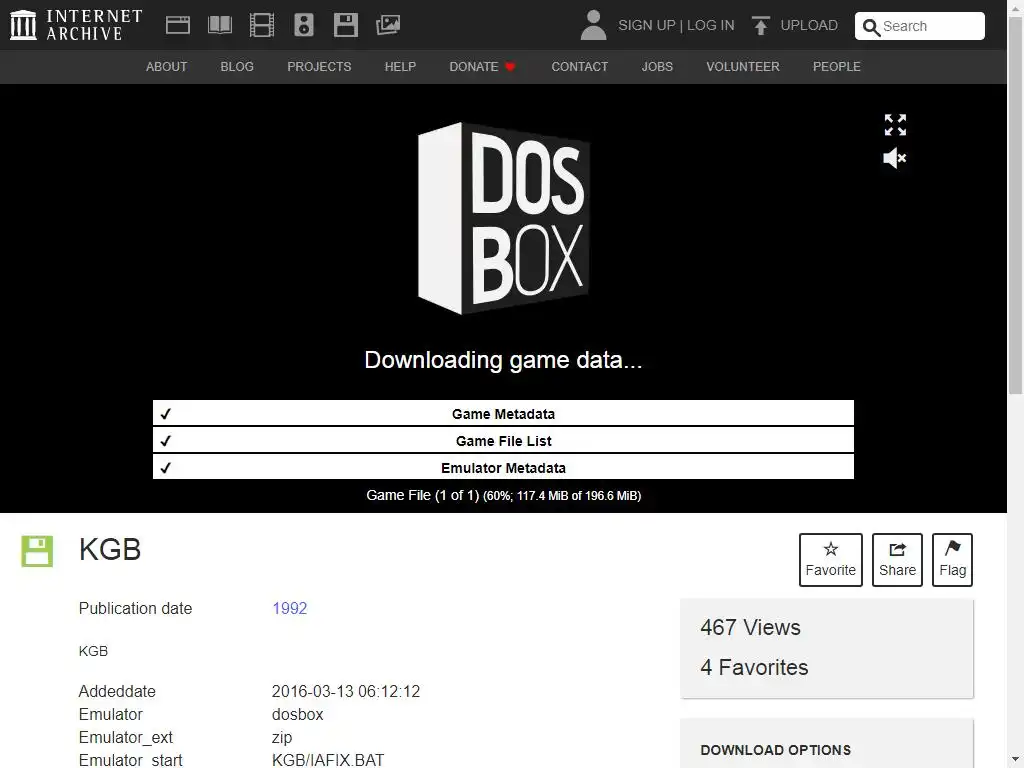Image resolution: width=1024 pixels, height=768 pixels.
Task: Open the PROJECTS menu item
Action: click(319, 67)
